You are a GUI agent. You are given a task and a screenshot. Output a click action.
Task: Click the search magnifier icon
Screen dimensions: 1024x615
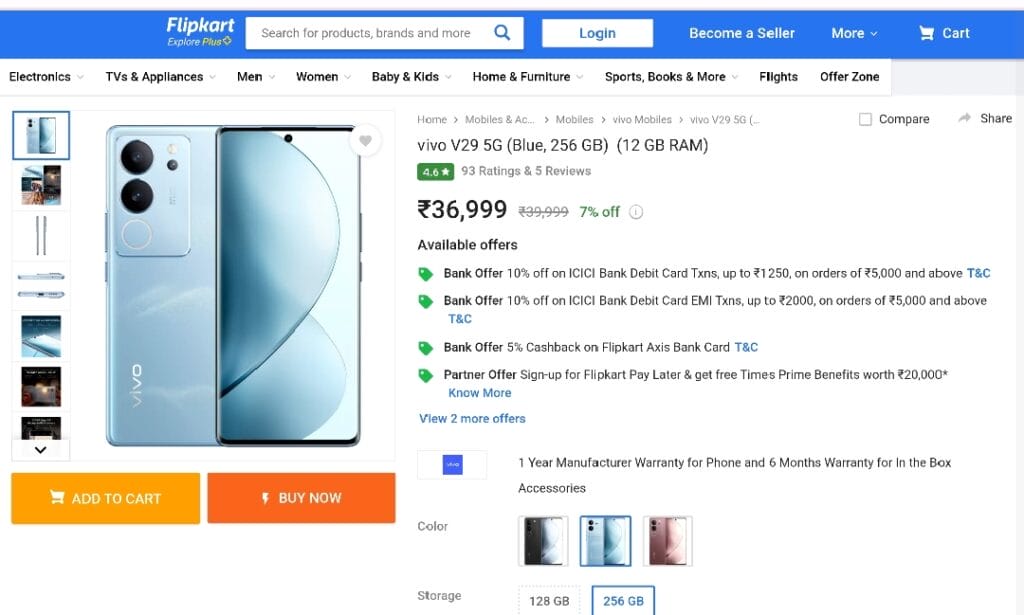[x=502, y=33]
